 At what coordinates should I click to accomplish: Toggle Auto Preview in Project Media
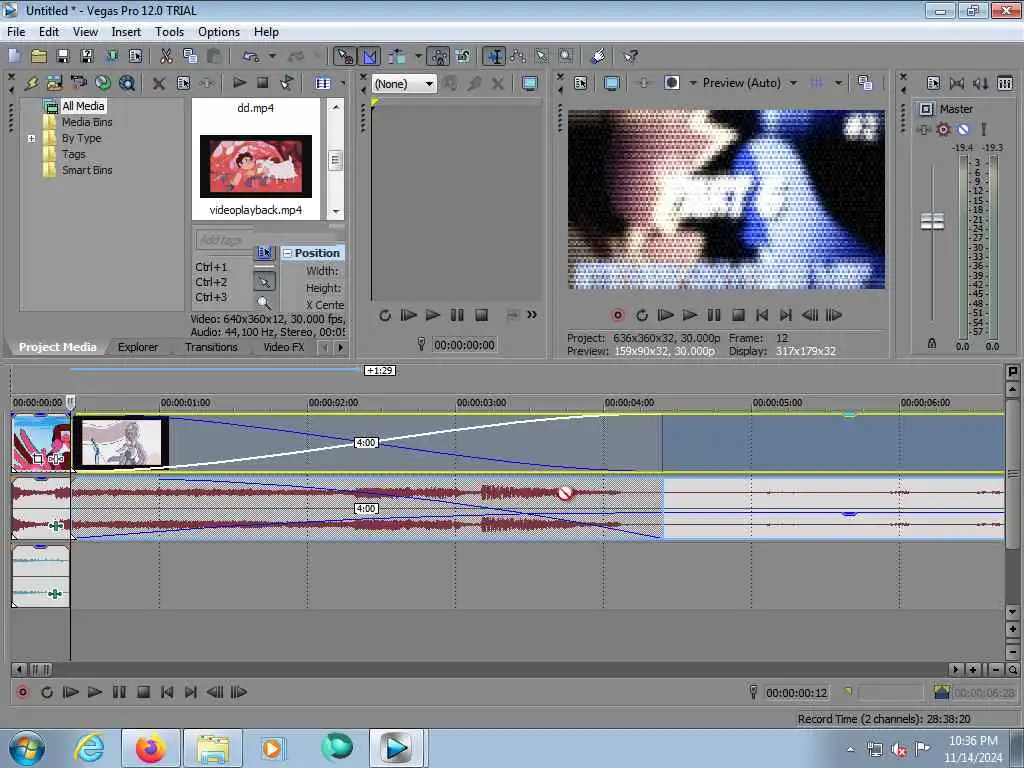(287, 83)
